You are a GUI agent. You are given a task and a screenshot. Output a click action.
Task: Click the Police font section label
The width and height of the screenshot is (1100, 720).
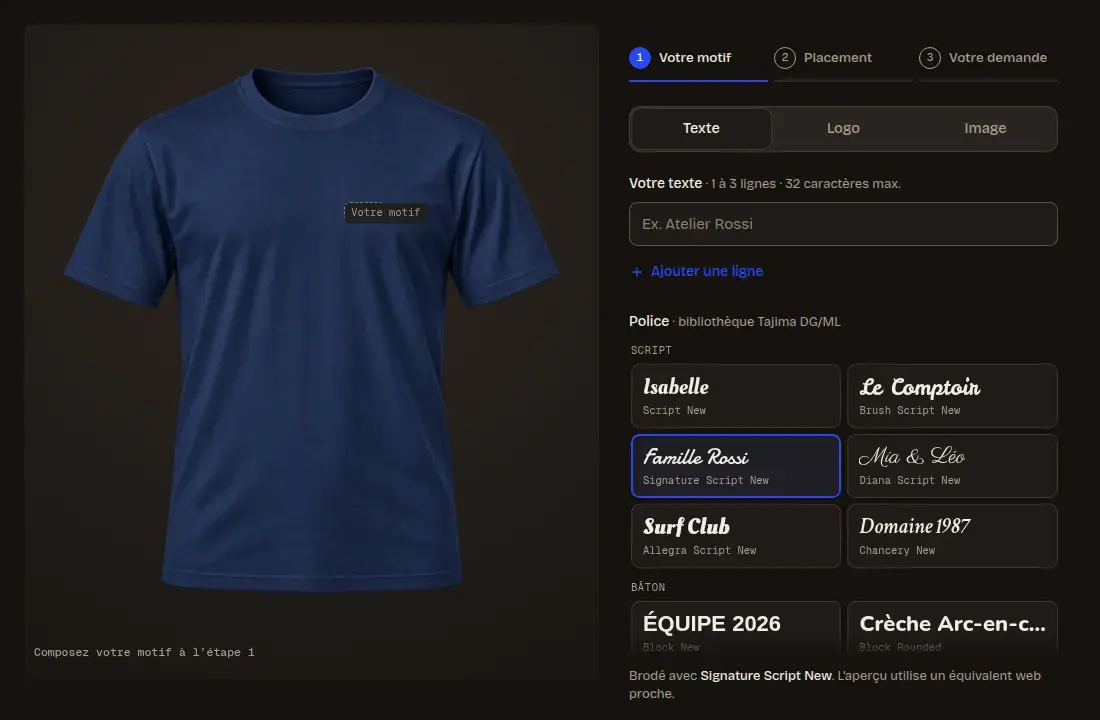[x=649, y=321]
